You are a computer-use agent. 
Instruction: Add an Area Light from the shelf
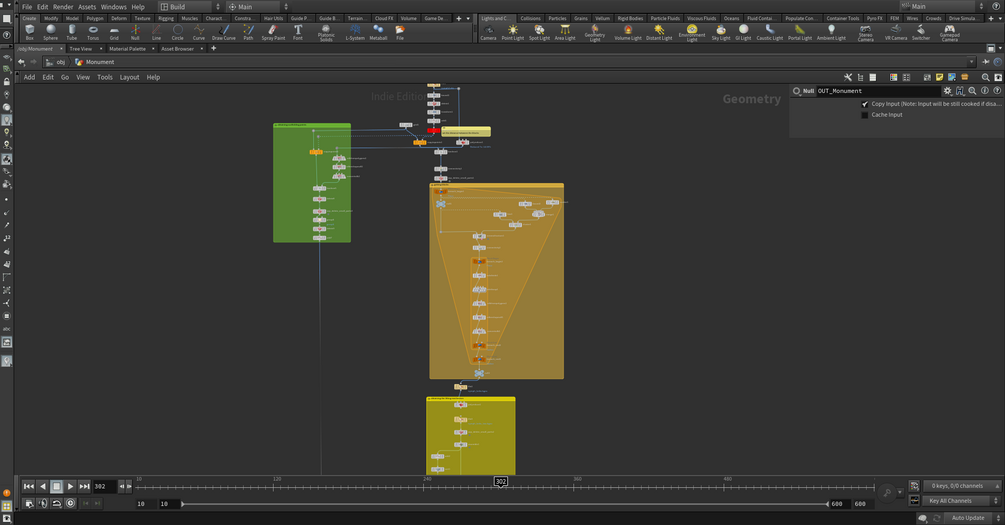(565, 33)
